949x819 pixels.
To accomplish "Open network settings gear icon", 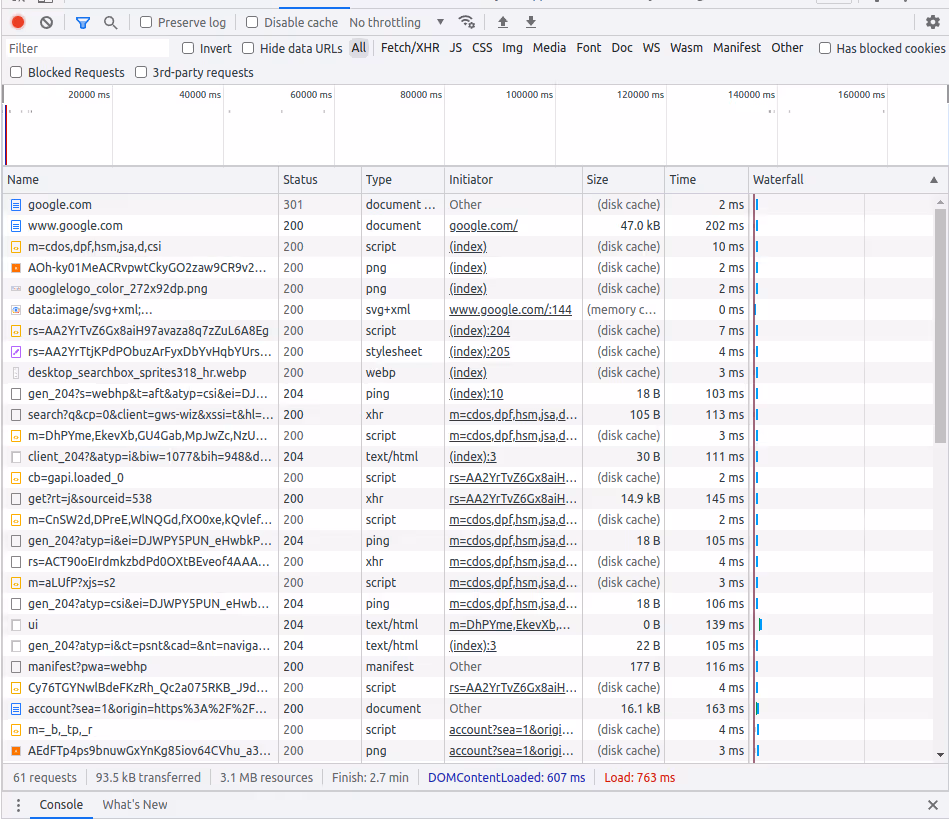I will click(933, 22).
